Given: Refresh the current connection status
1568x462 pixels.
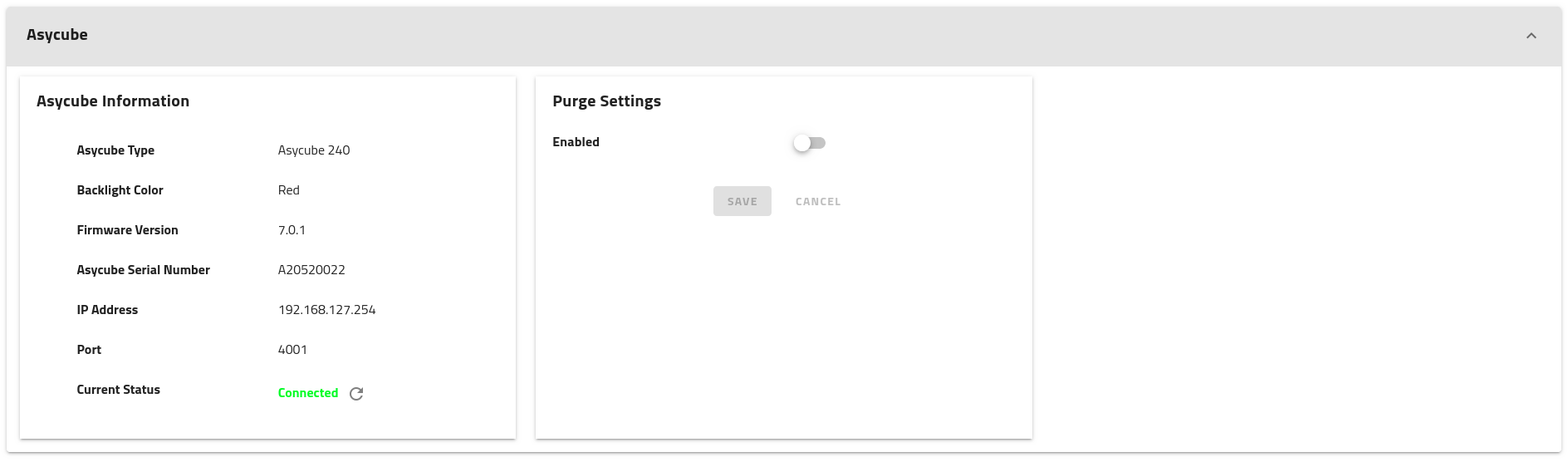Looking at the screenshot, I should (356, 394).
